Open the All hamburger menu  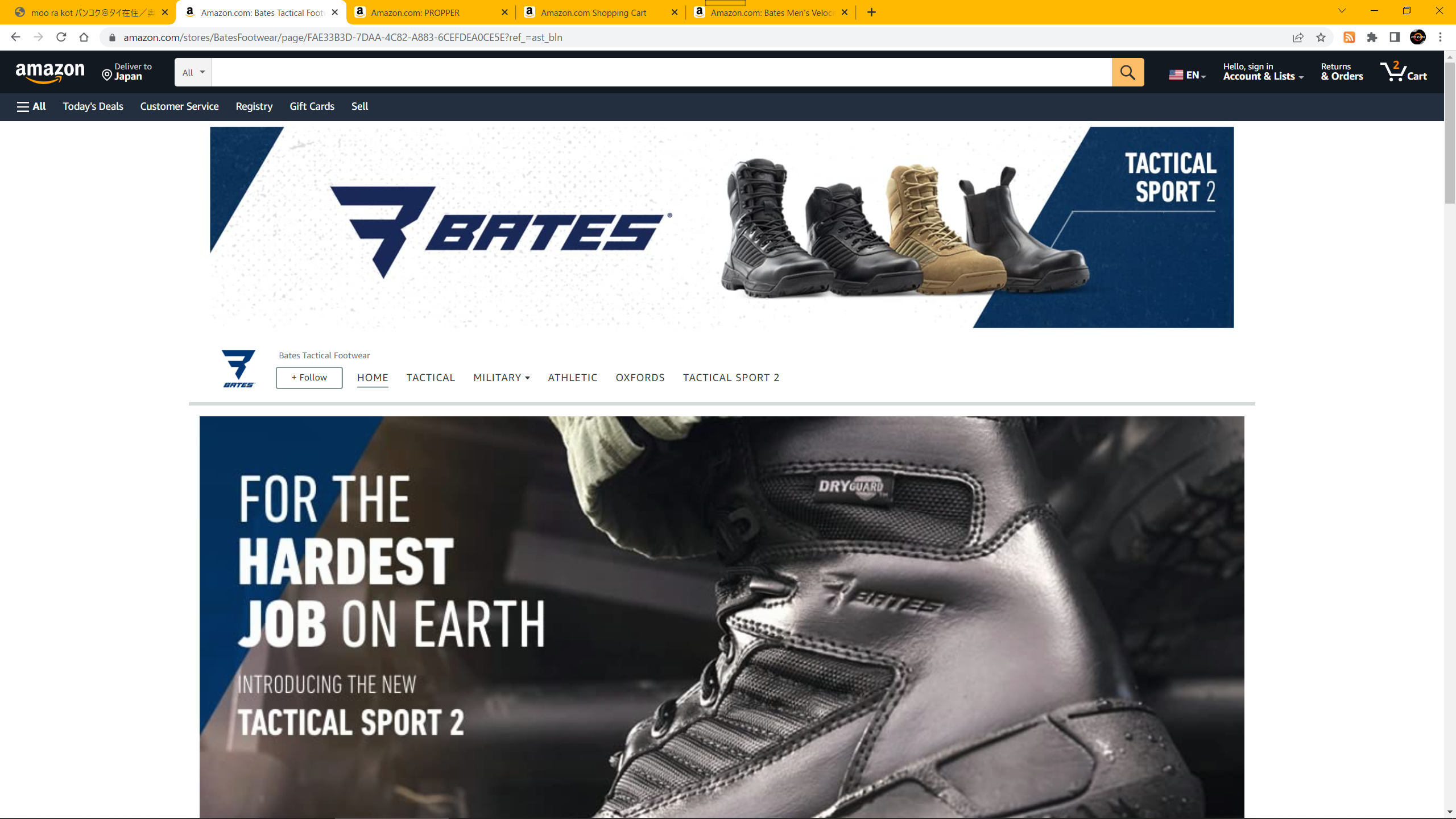pos(31,106)
